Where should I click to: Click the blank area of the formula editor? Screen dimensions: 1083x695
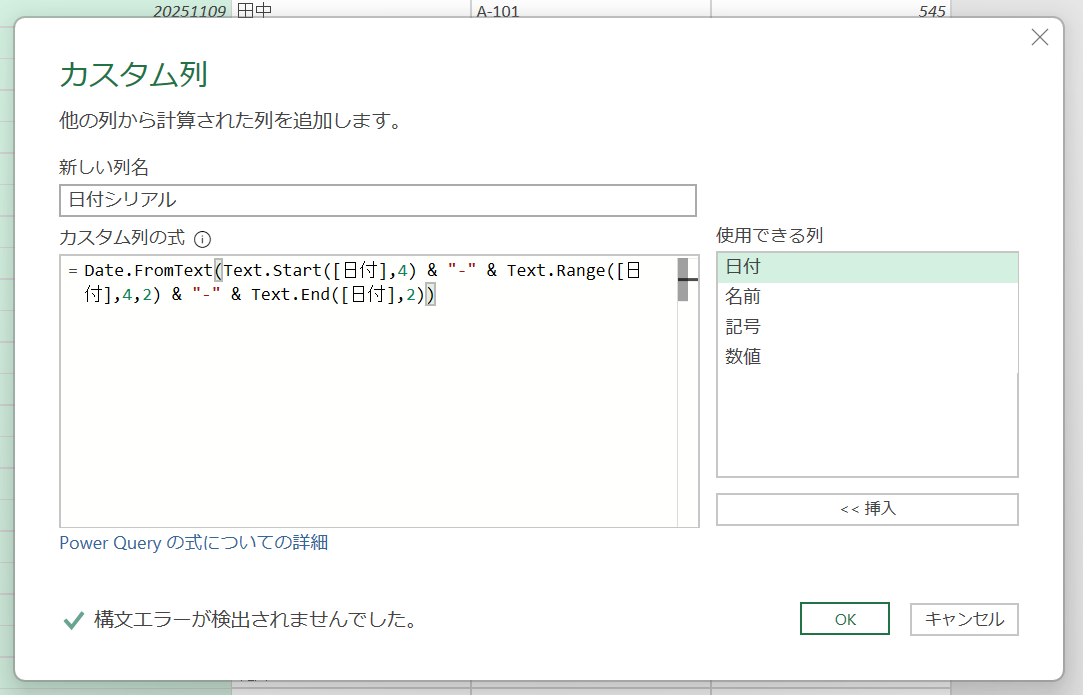pyautogui.click(x=367, y=420)
